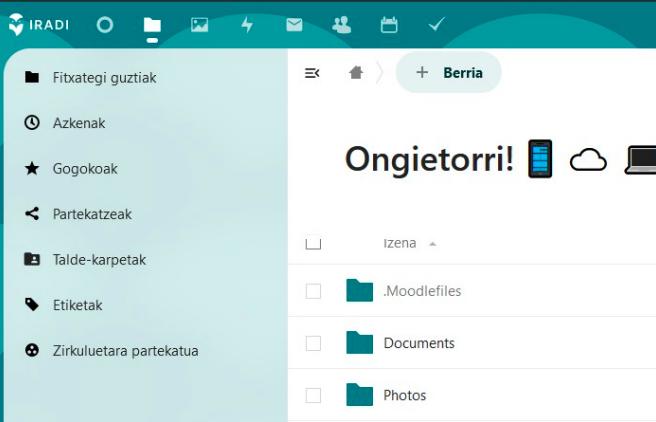Open the Documents folder

[419, 343]
